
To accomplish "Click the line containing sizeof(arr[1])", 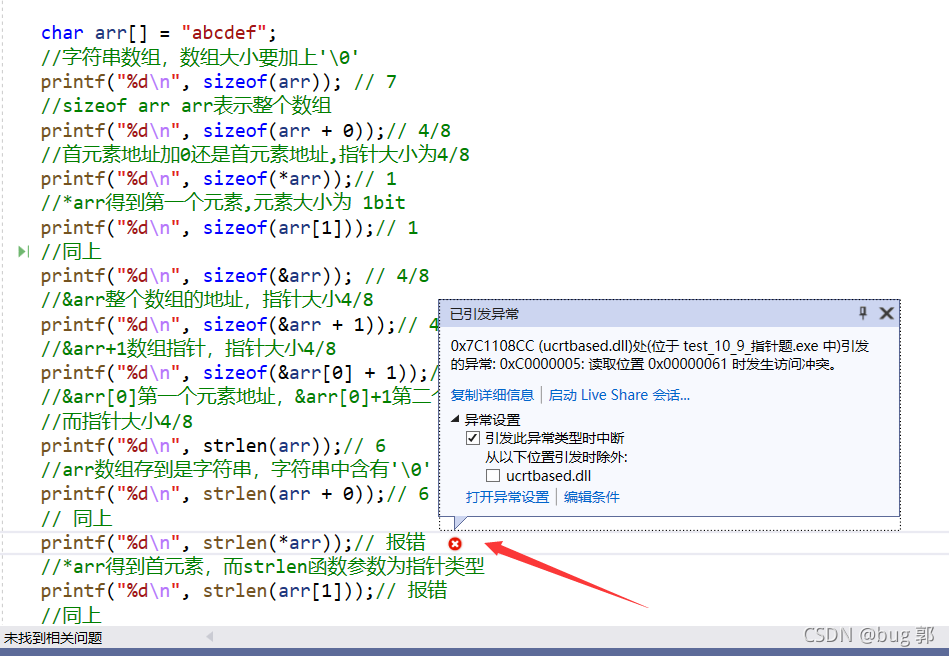I will pos(229,228).
